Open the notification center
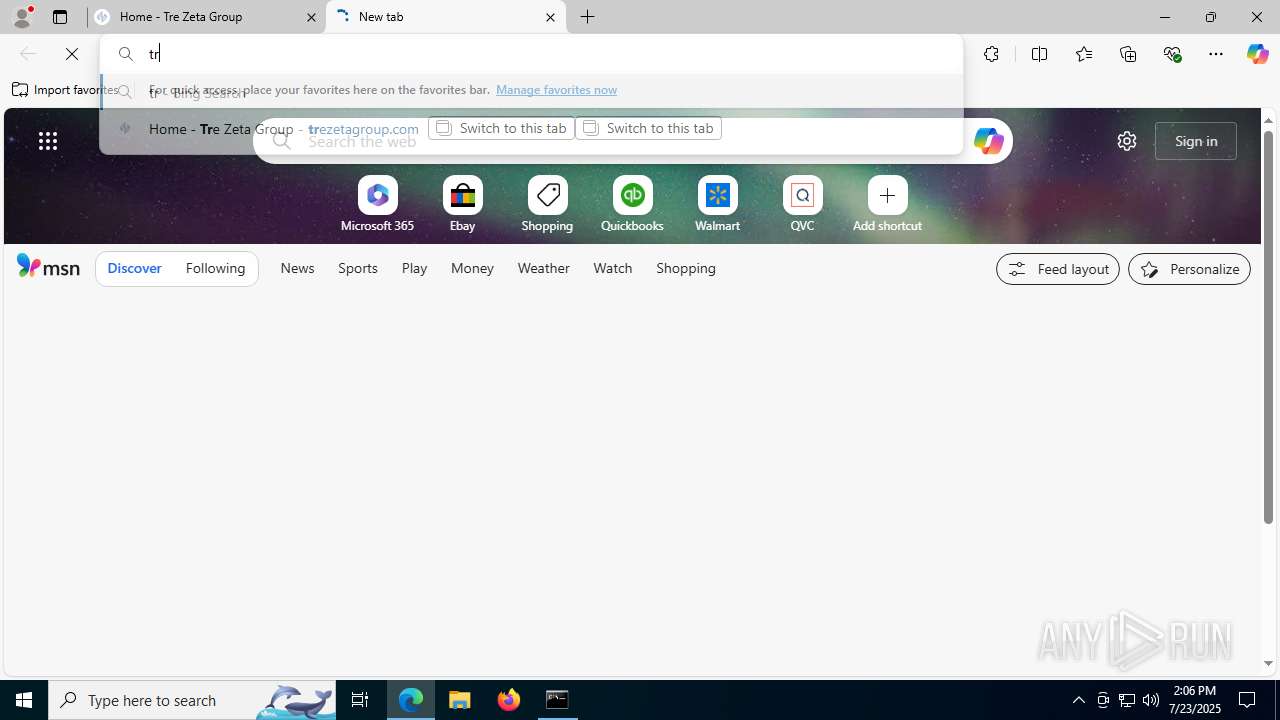This screenshot has height=720, width=1280. click(1248, 700)
